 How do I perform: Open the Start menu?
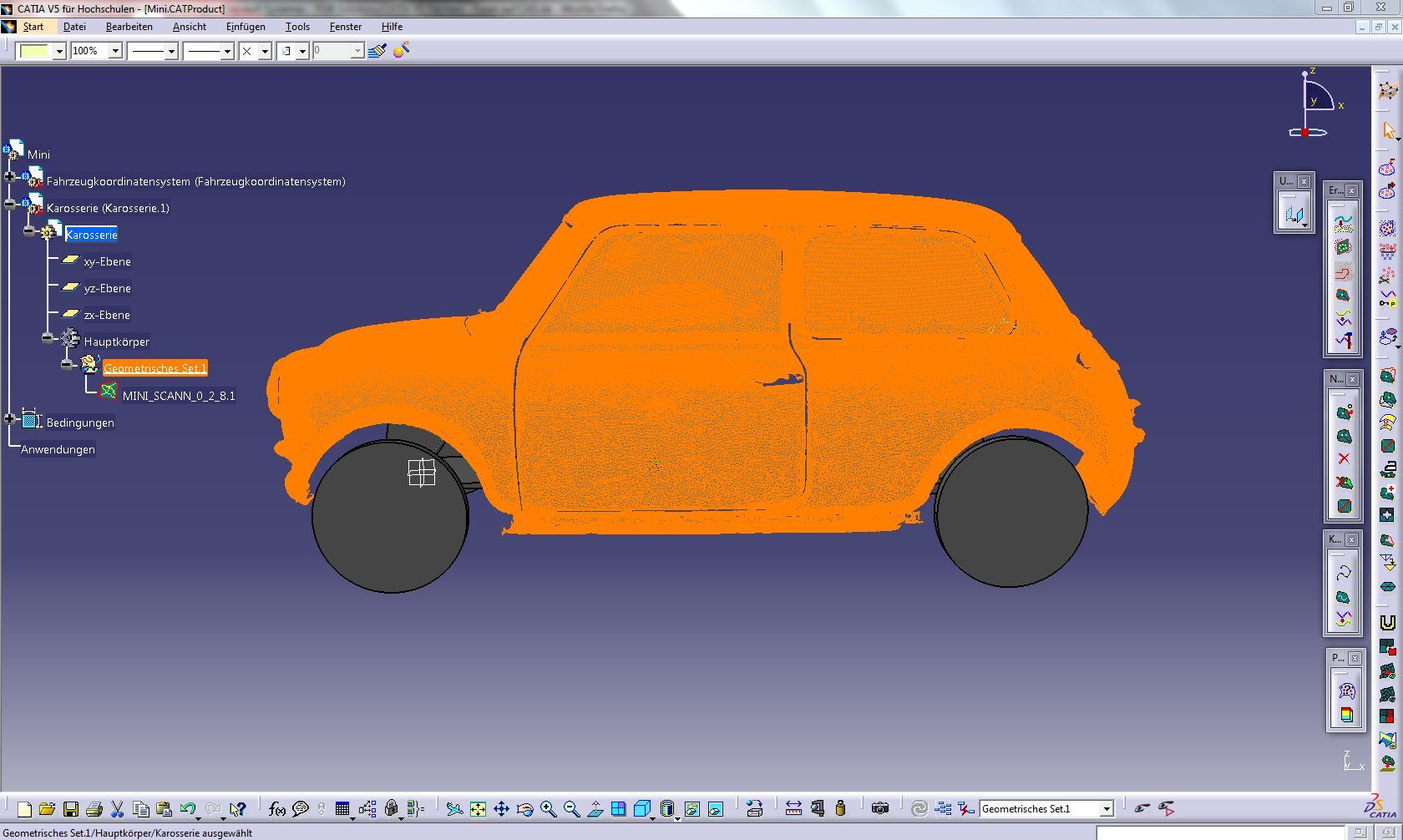[33, 27]
